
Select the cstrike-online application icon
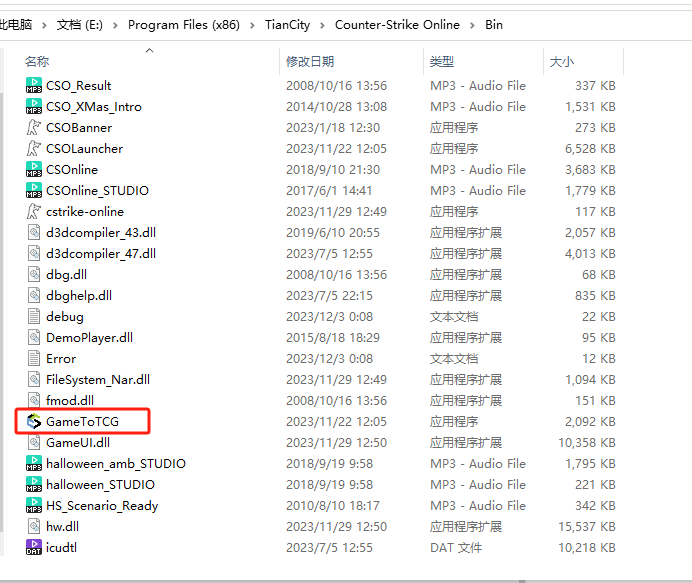(x=34, y=211)
